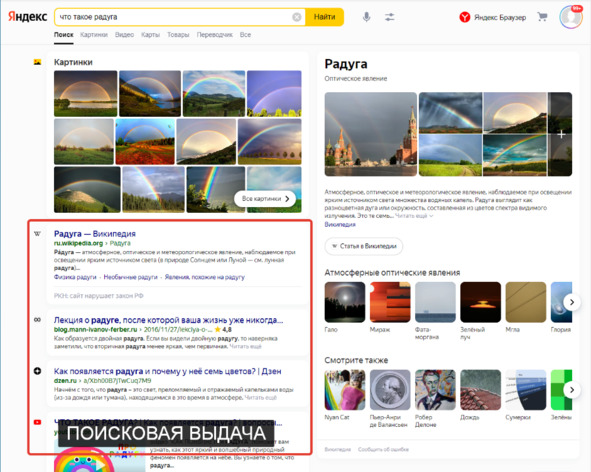Open the shopping cart icon

tap(542, 17)
